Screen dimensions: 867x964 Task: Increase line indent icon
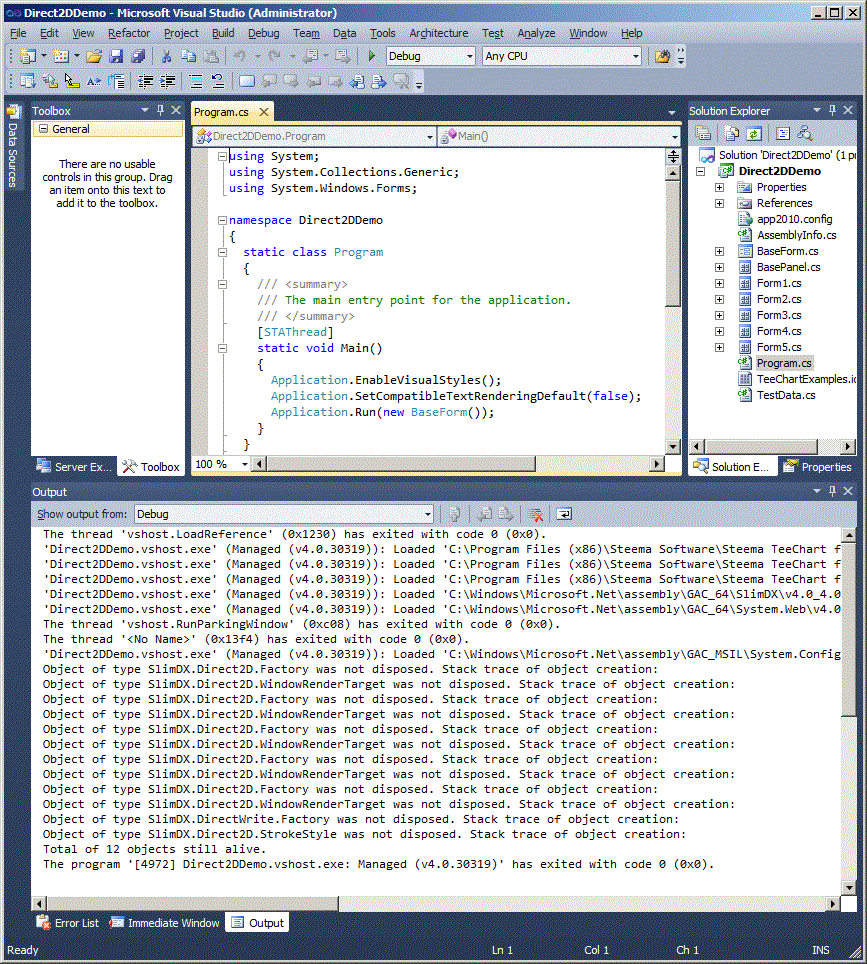[x=167, y=81]
